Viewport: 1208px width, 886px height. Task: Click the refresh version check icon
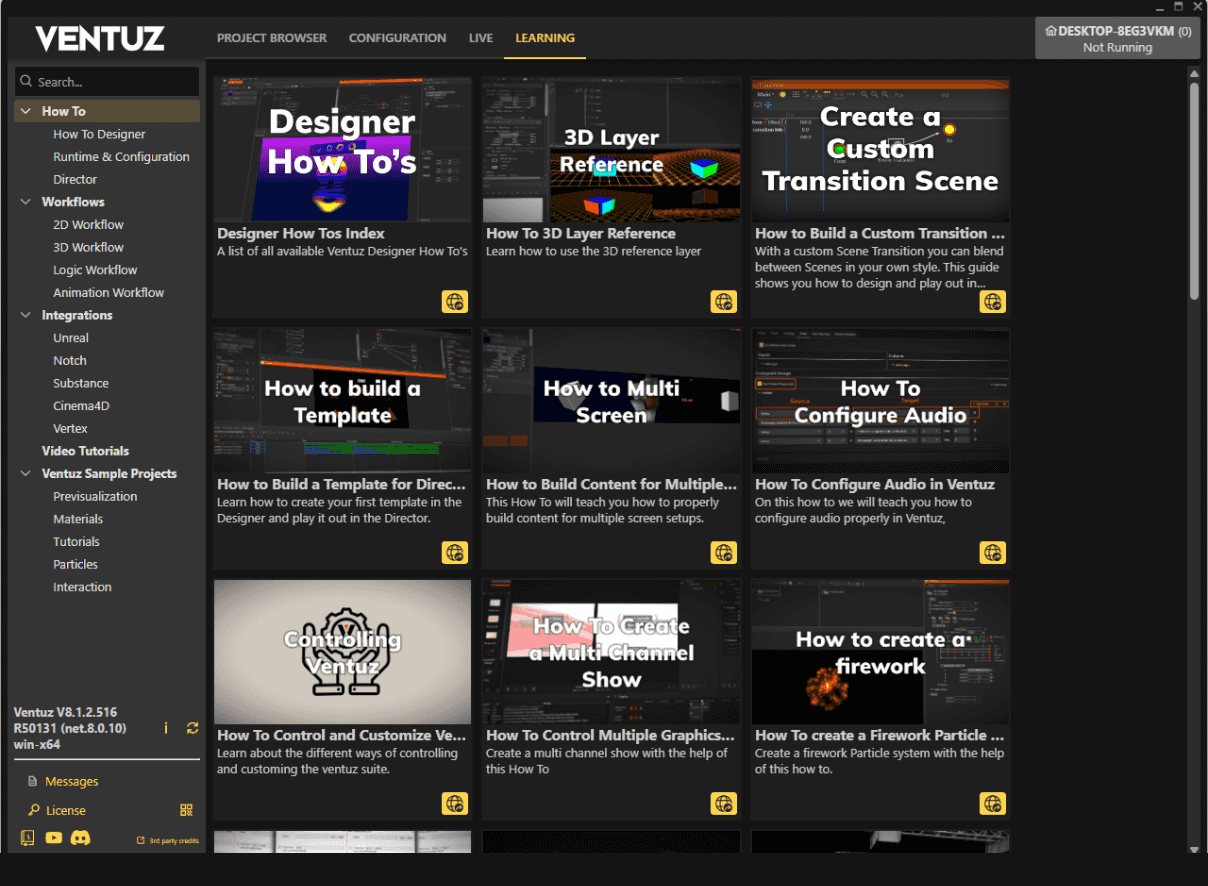pyautogui.click(x=192, y=728)
